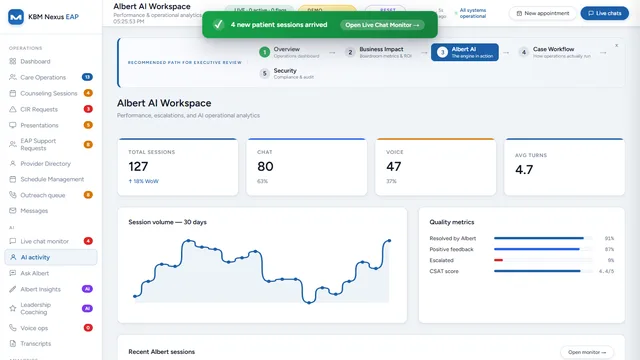Click Open Live Chat Monitor in the notification
This screenshot has height=360, width=640.
coord(382,25)
